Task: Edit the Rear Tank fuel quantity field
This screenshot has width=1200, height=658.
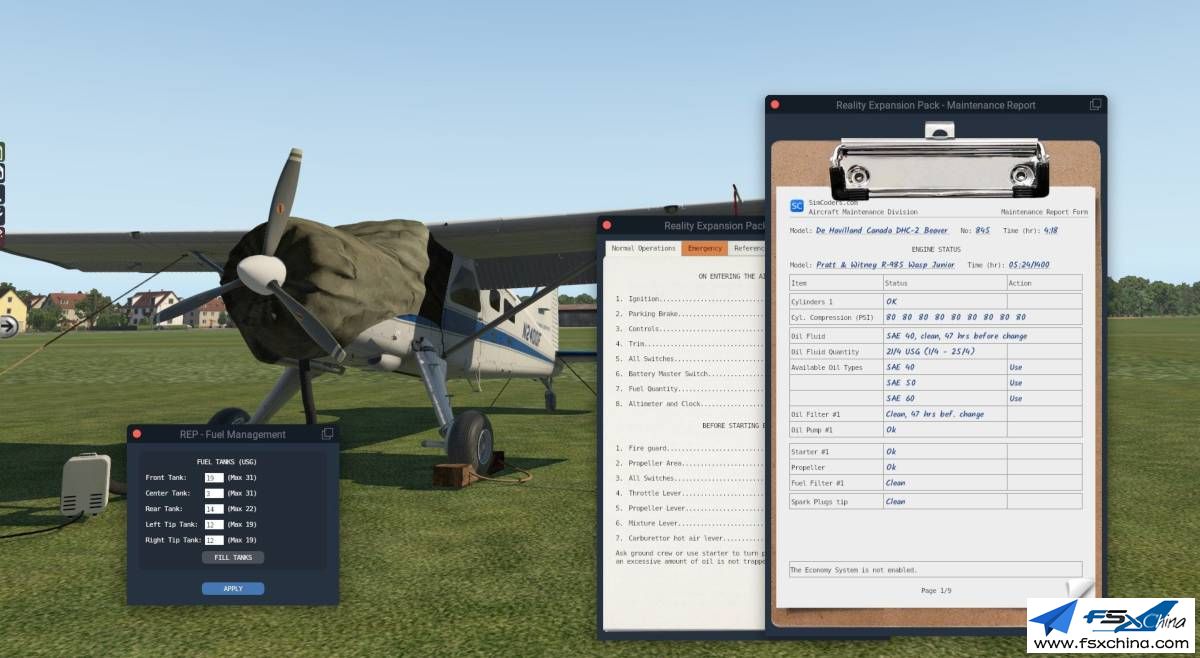Action: coord(214,509)
